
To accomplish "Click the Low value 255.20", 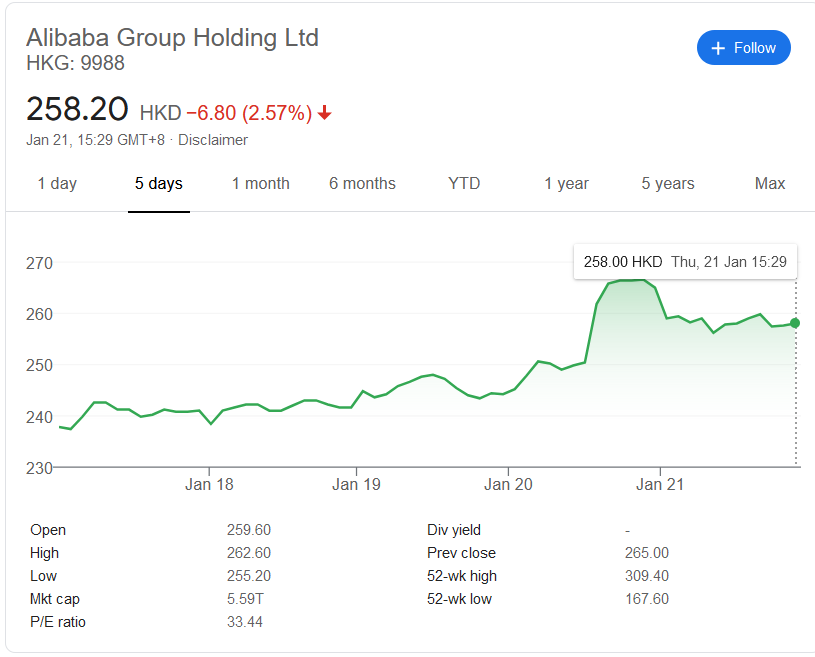I will point(248,575).
